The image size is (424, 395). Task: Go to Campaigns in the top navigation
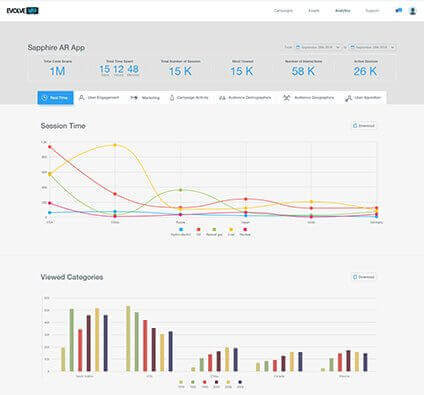pos(283,11)
